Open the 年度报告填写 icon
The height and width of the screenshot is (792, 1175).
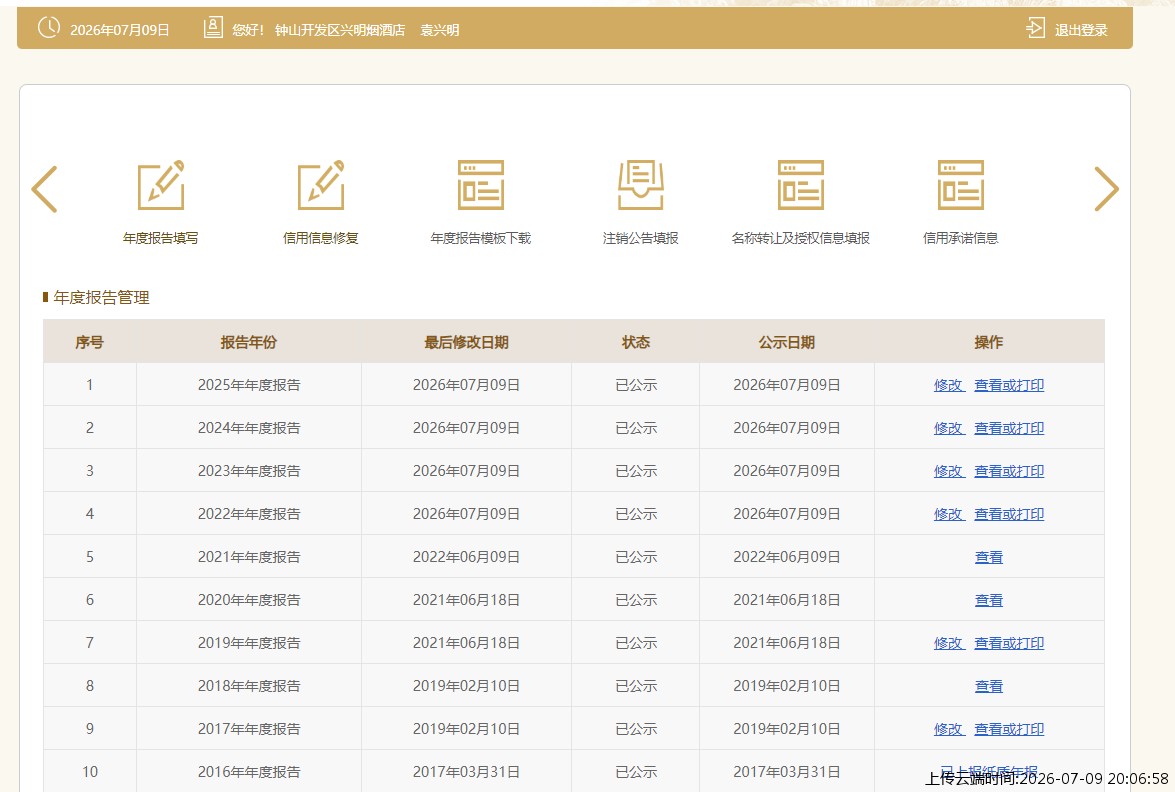tap(160, 185)
